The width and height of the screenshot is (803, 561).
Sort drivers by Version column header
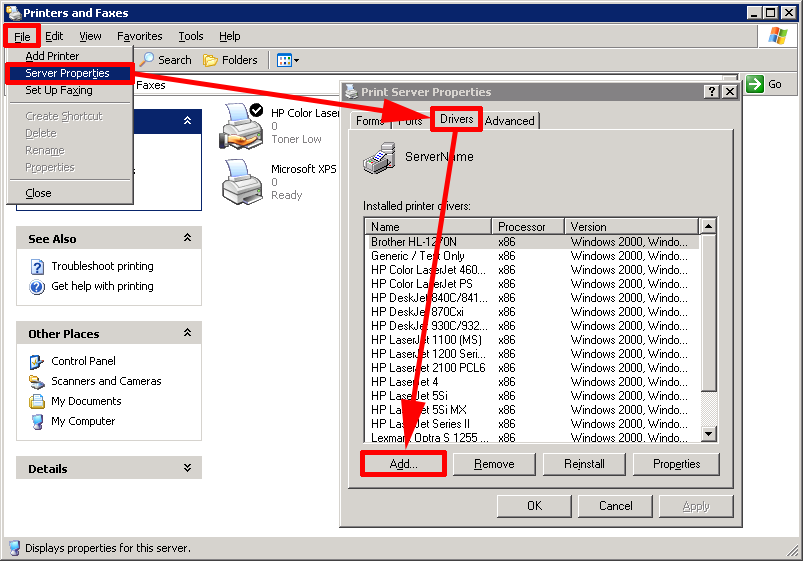click(x=631, y=226)
